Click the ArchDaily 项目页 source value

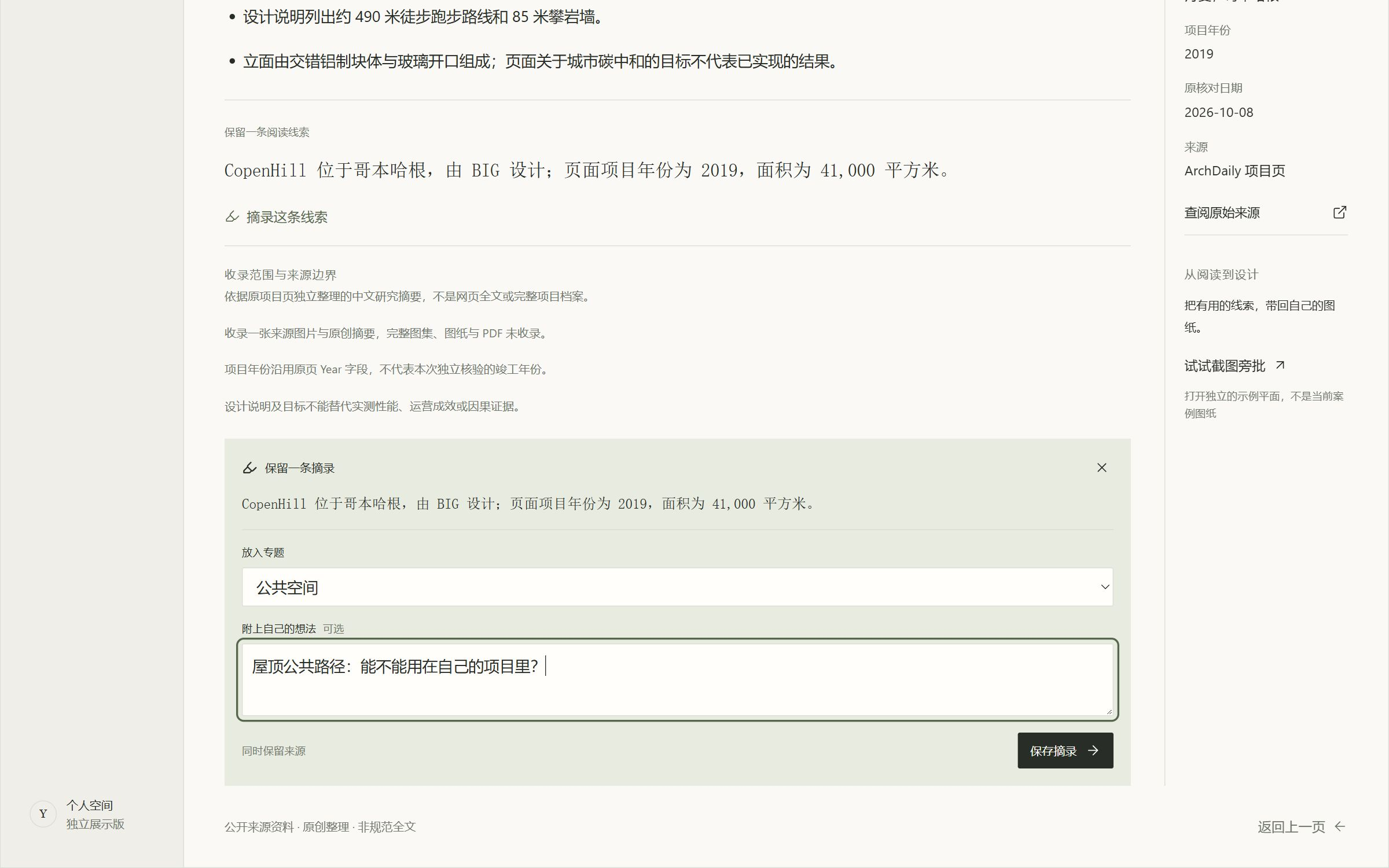tap(1234, 171)
